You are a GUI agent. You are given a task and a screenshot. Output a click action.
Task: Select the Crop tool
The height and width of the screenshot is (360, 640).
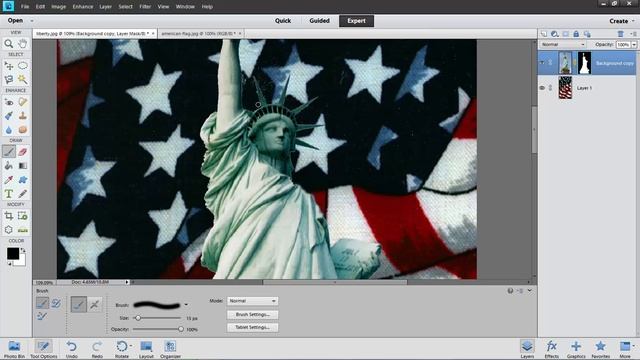coord(9,216)
